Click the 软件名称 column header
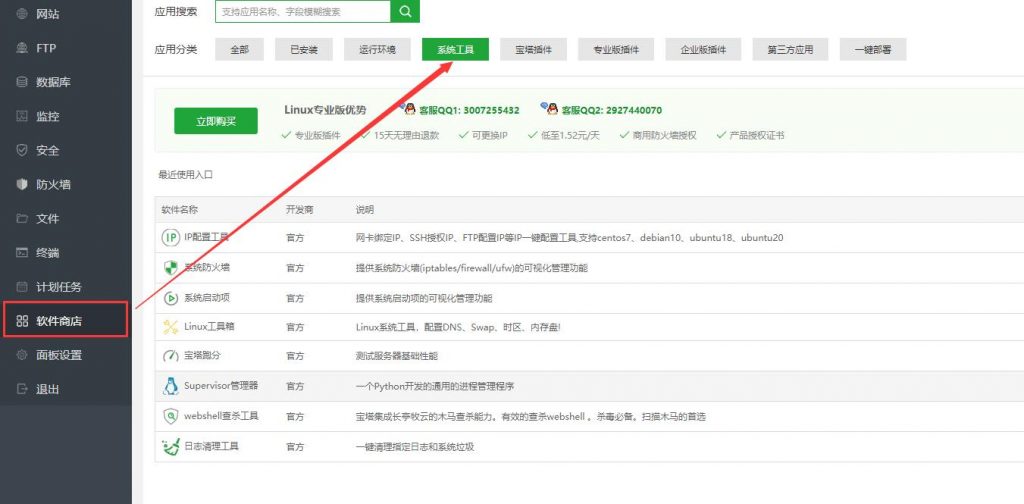This screenshot has height=504, width=1024. pyautogui.click(x=180, y=210)
